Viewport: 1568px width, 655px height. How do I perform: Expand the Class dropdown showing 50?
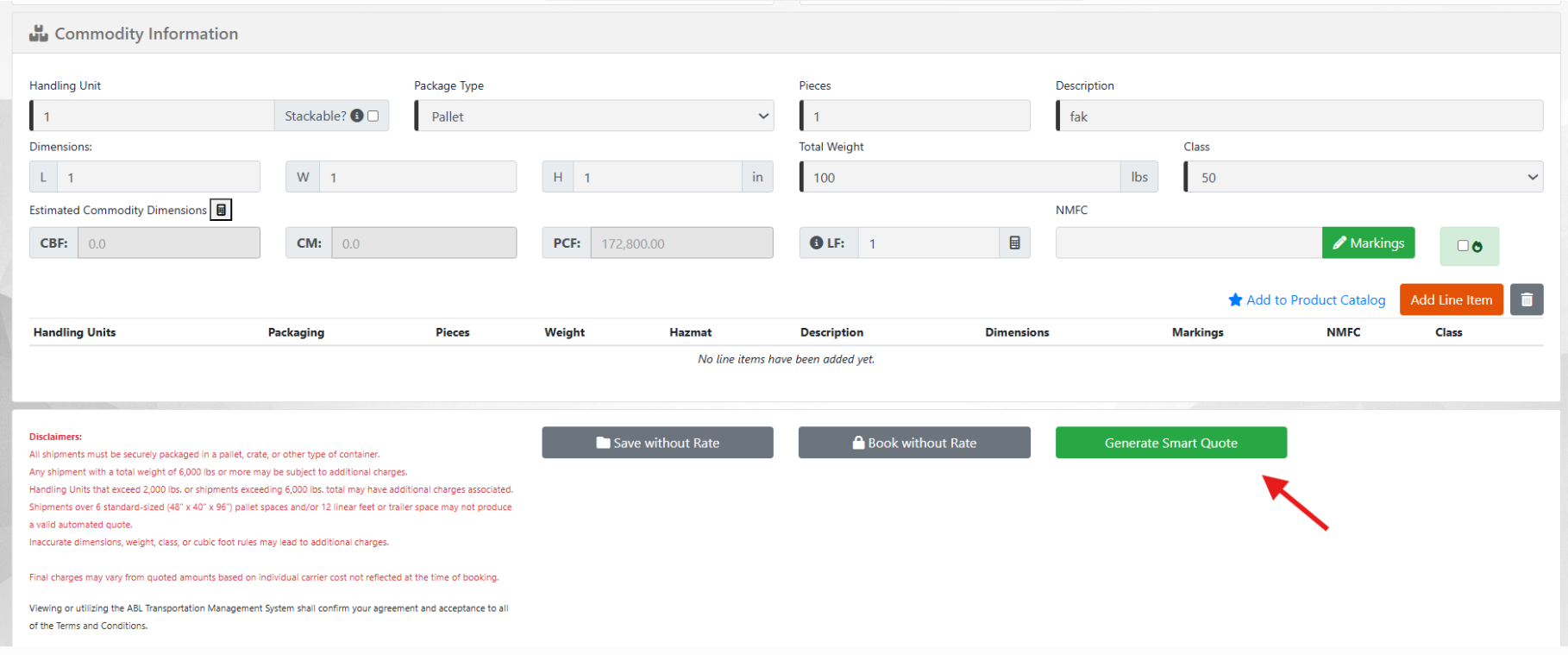pos(1363,178)
